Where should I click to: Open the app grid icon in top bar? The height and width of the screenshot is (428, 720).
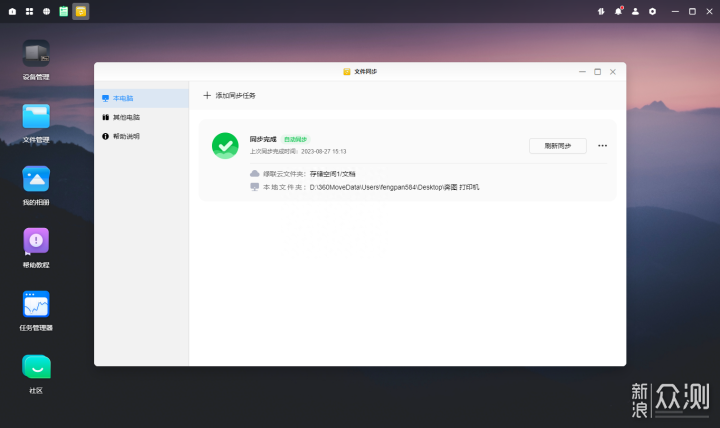pyautogui.click(x=29, y=11)
